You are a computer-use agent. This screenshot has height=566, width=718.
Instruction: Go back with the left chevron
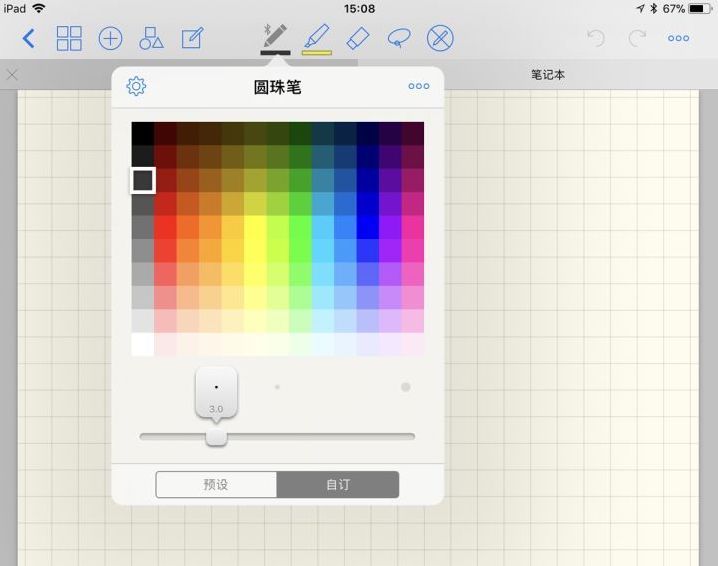[x=28, y=38]
